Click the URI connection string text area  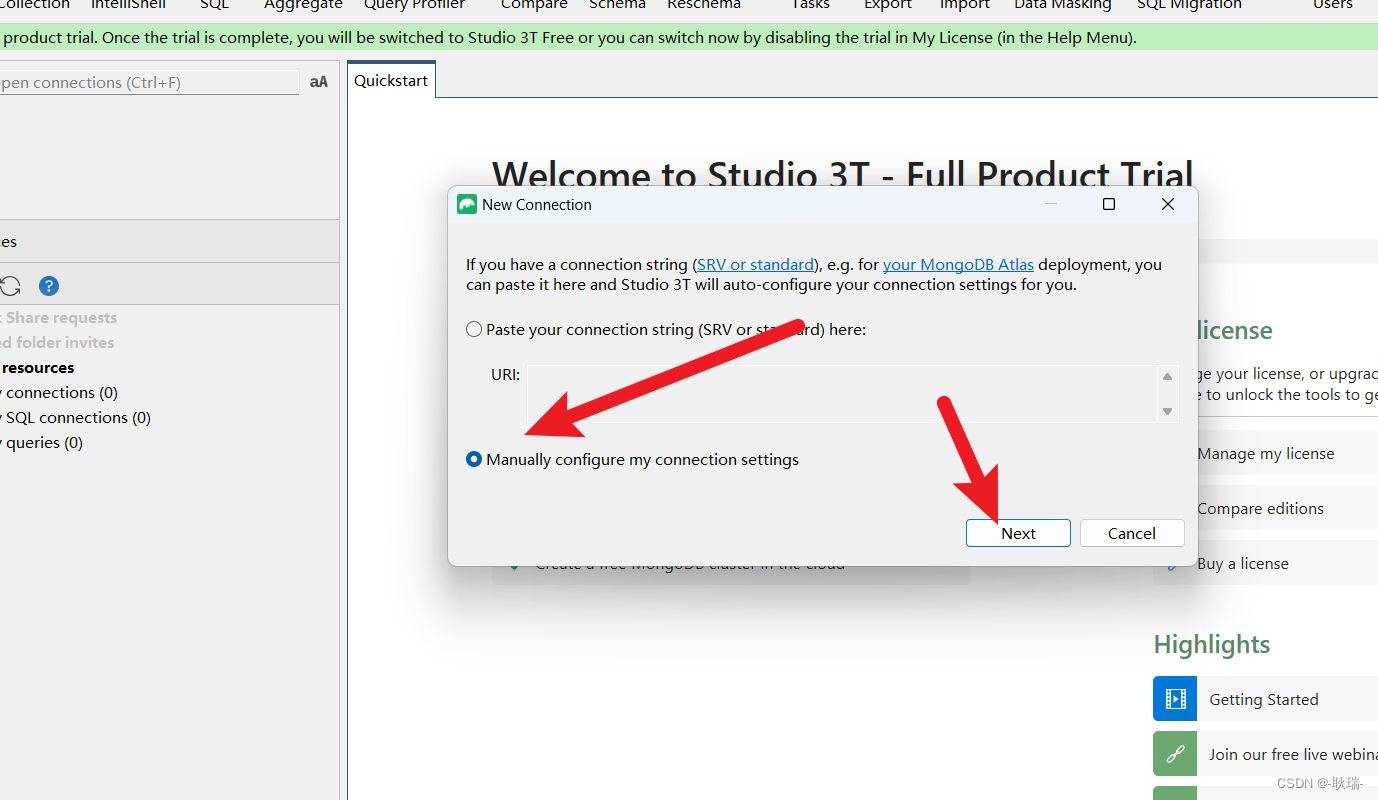click(842, 393)
